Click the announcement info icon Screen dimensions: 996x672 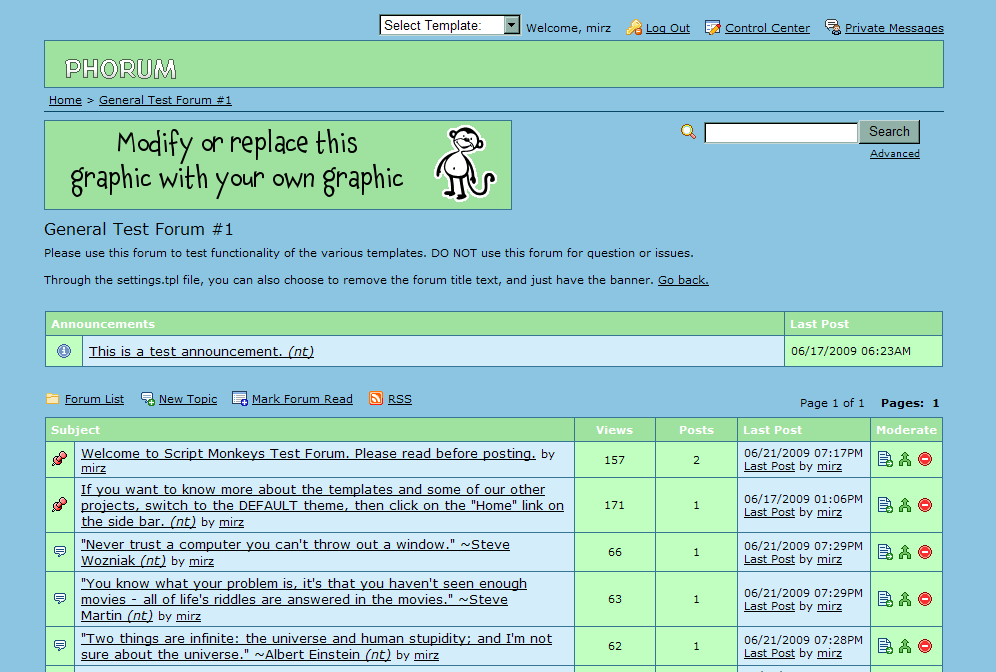click(x=64, y=351)
